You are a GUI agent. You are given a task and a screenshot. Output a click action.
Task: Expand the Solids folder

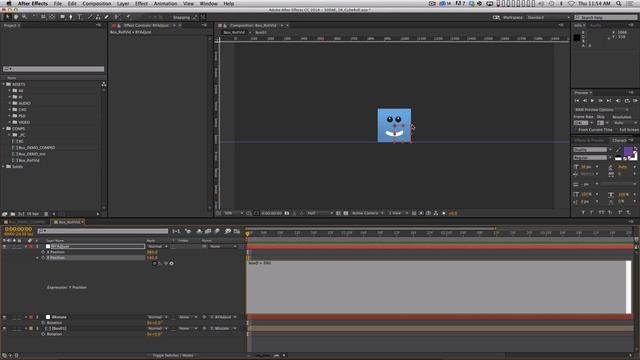(x=4, y=167)
